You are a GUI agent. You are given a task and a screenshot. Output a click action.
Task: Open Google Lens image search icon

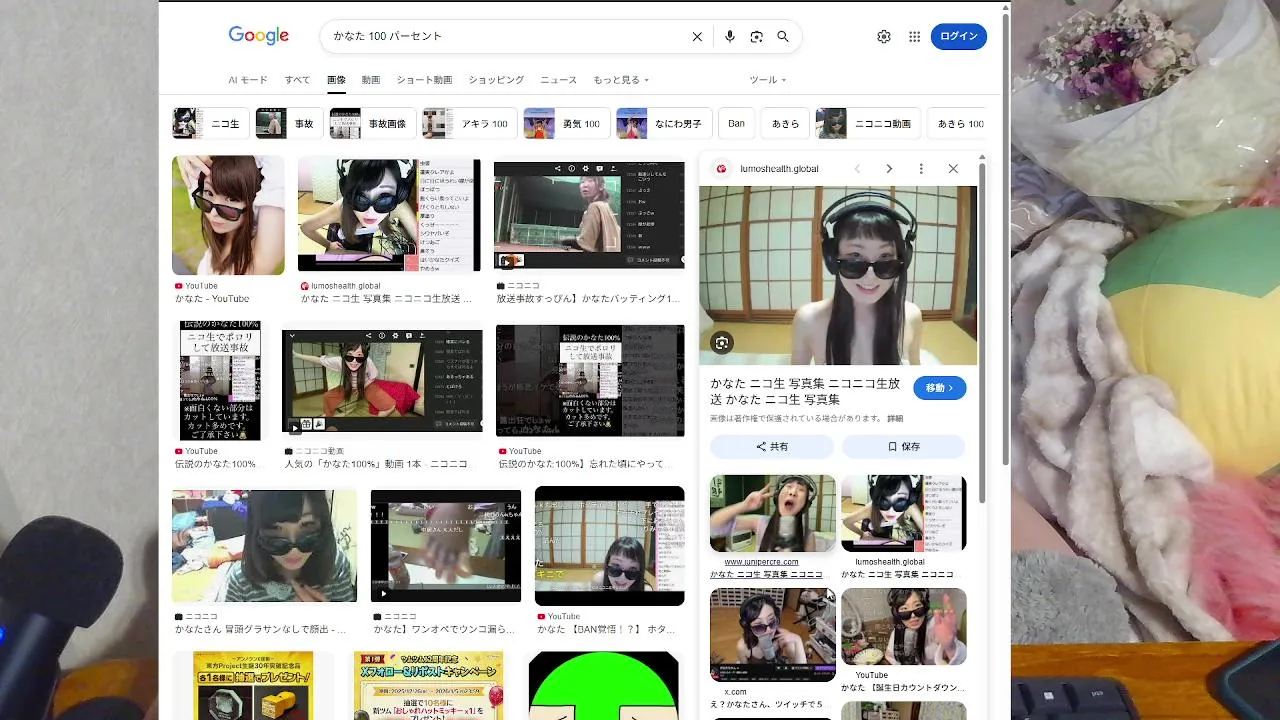756,36
